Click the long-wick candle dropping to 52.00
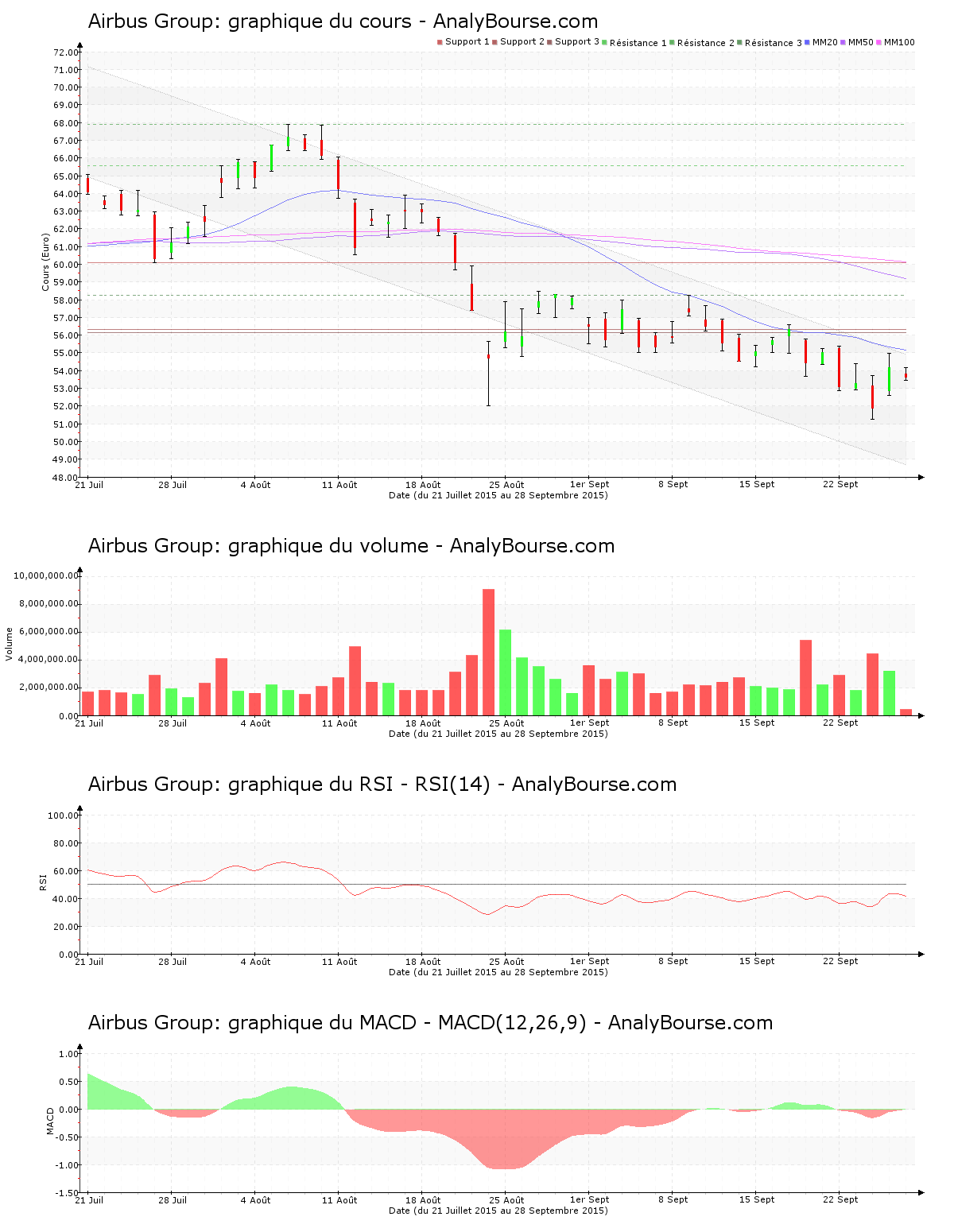954x1232 pixels. click(x=488, y=374)
